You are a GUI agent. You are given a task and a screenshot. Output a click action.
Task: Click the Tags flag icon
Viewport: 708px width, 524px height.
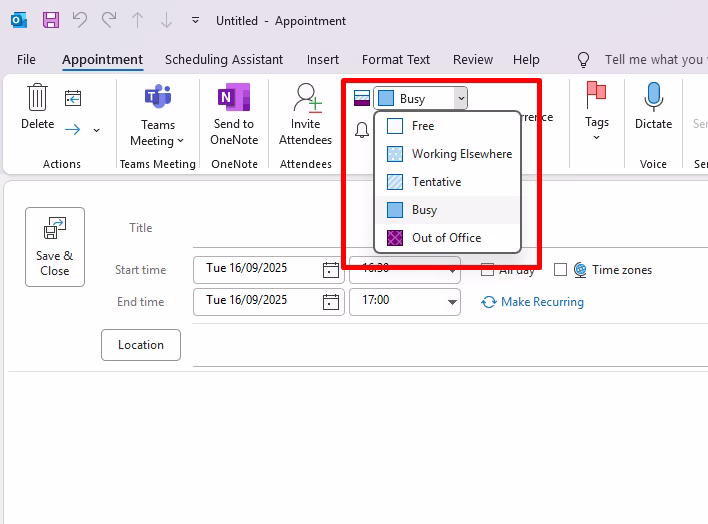(x=596, y=96)
